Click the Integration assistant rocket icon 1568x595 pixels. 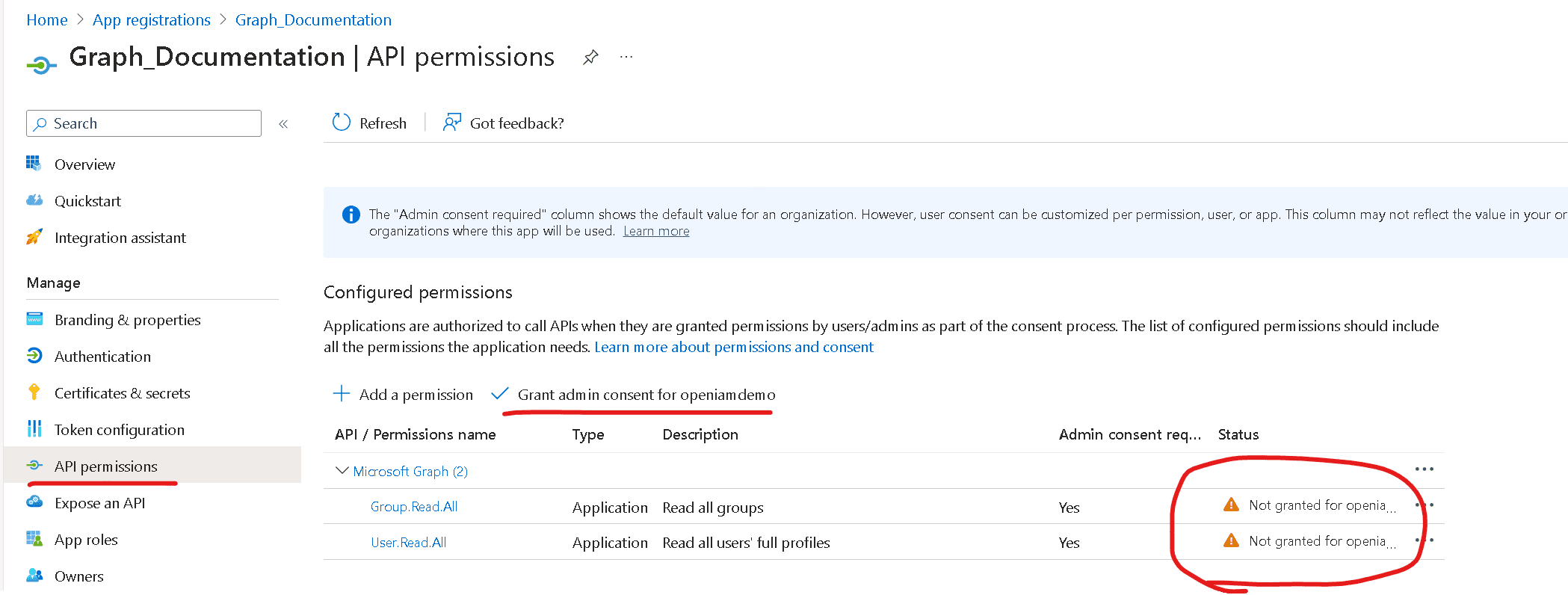(34, 238)
